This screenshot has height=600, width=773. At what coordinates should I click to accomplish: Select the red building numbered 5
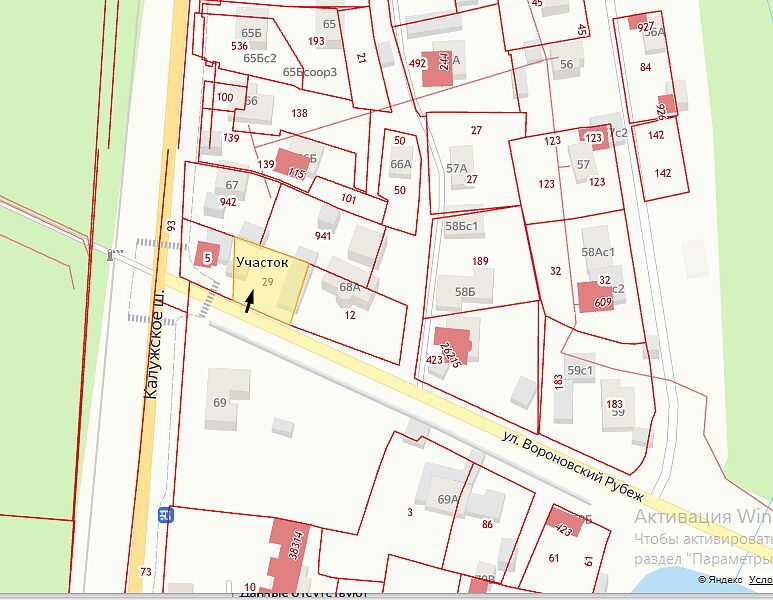207,255
